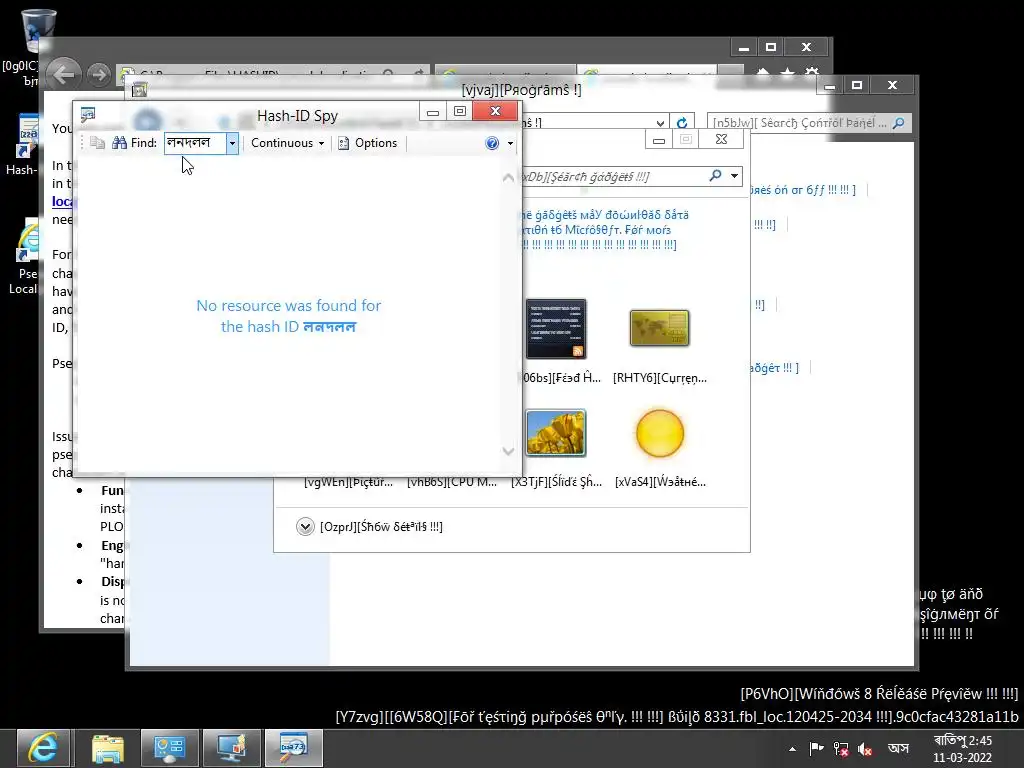Image resolution: width=1024 pixels, height=768 pixels.
Task: Click the Control Panel taskbar button
Action: click(170, 748)
